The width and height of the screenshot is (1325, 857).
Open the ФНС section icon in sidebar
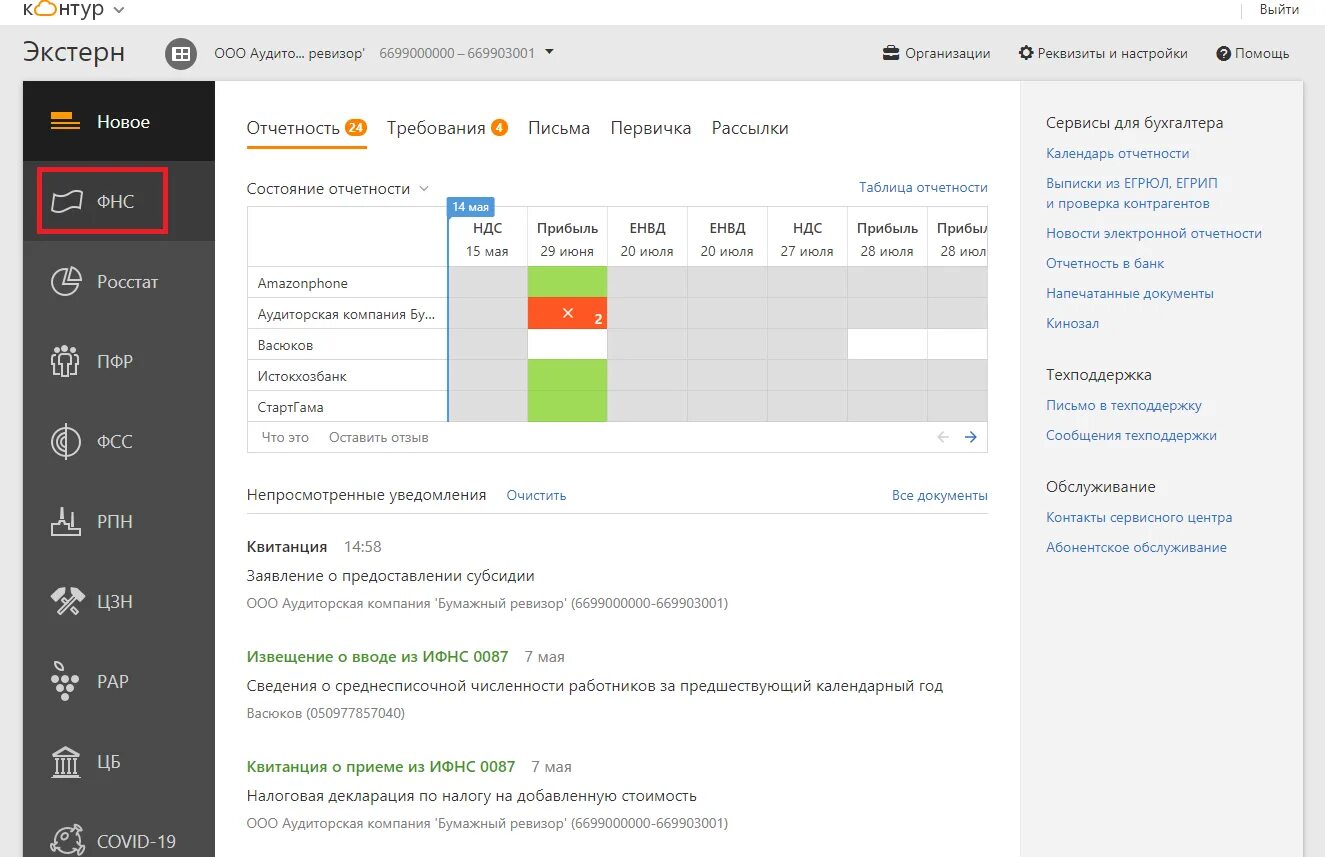click(66, 201)
